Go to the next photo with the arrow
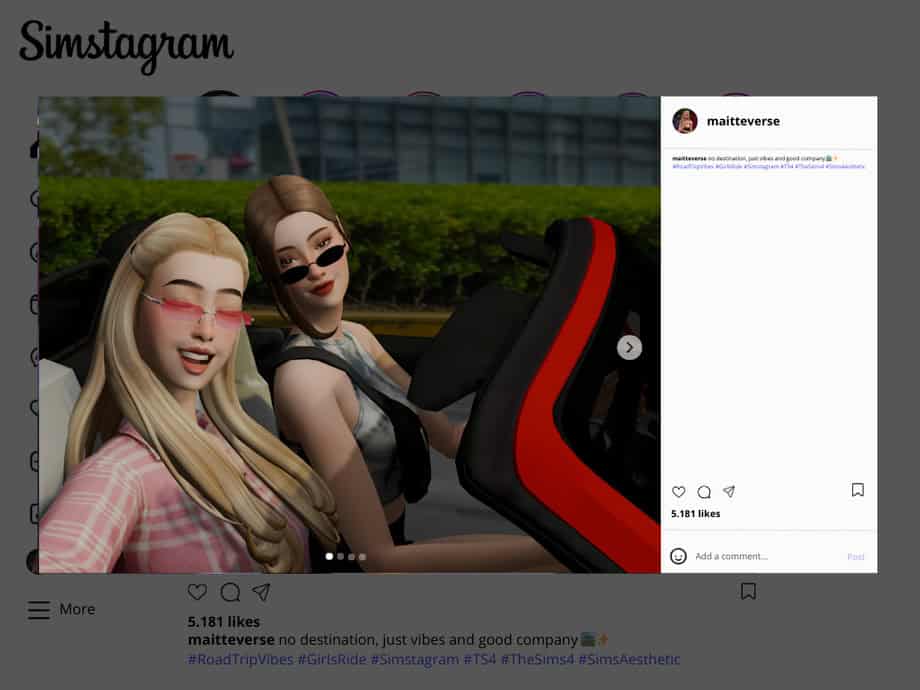 (x=629, y=347)
